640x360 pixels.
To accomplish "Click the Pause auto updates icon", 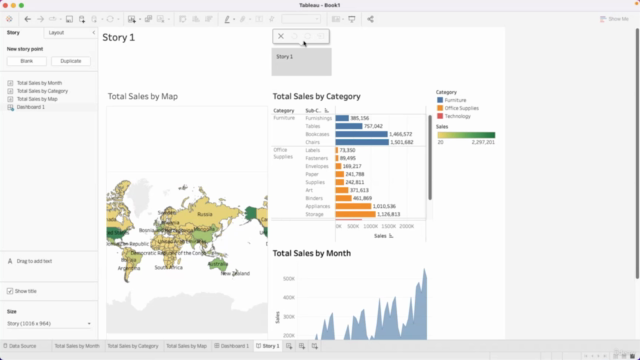I will coord(94,19).
